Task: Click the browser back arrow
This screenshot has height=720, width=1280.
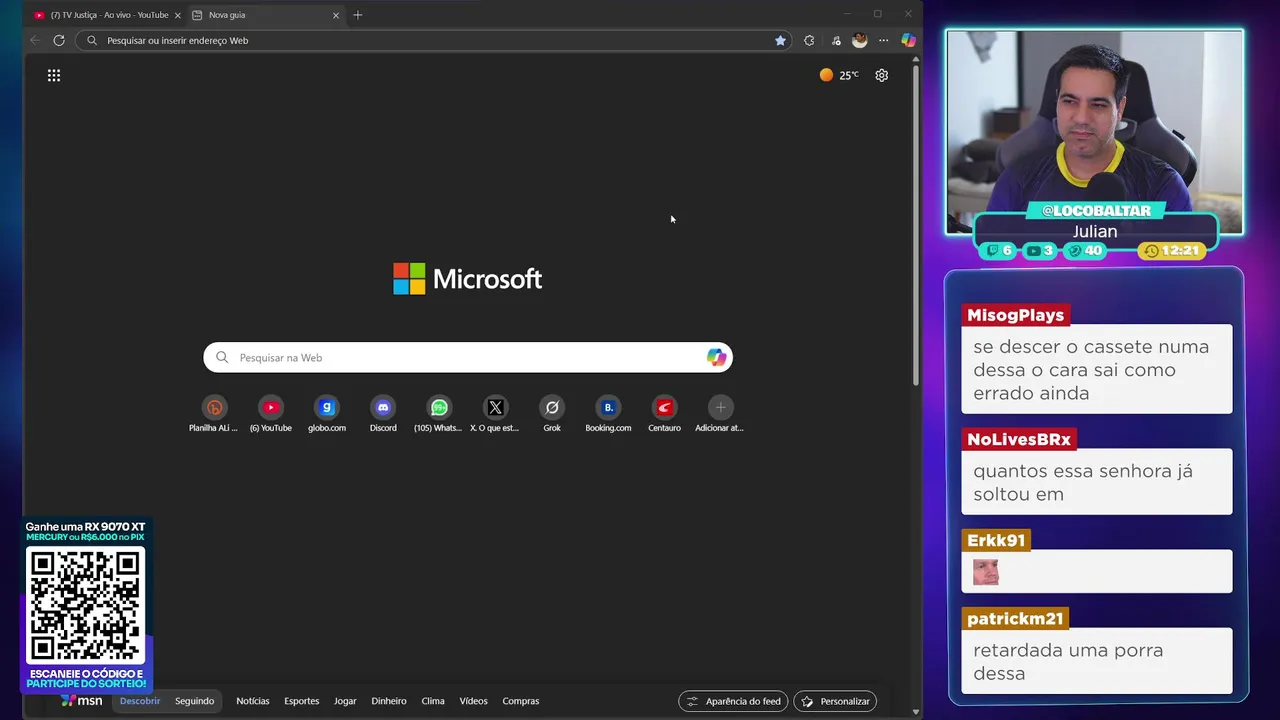Action: (34, 40)
